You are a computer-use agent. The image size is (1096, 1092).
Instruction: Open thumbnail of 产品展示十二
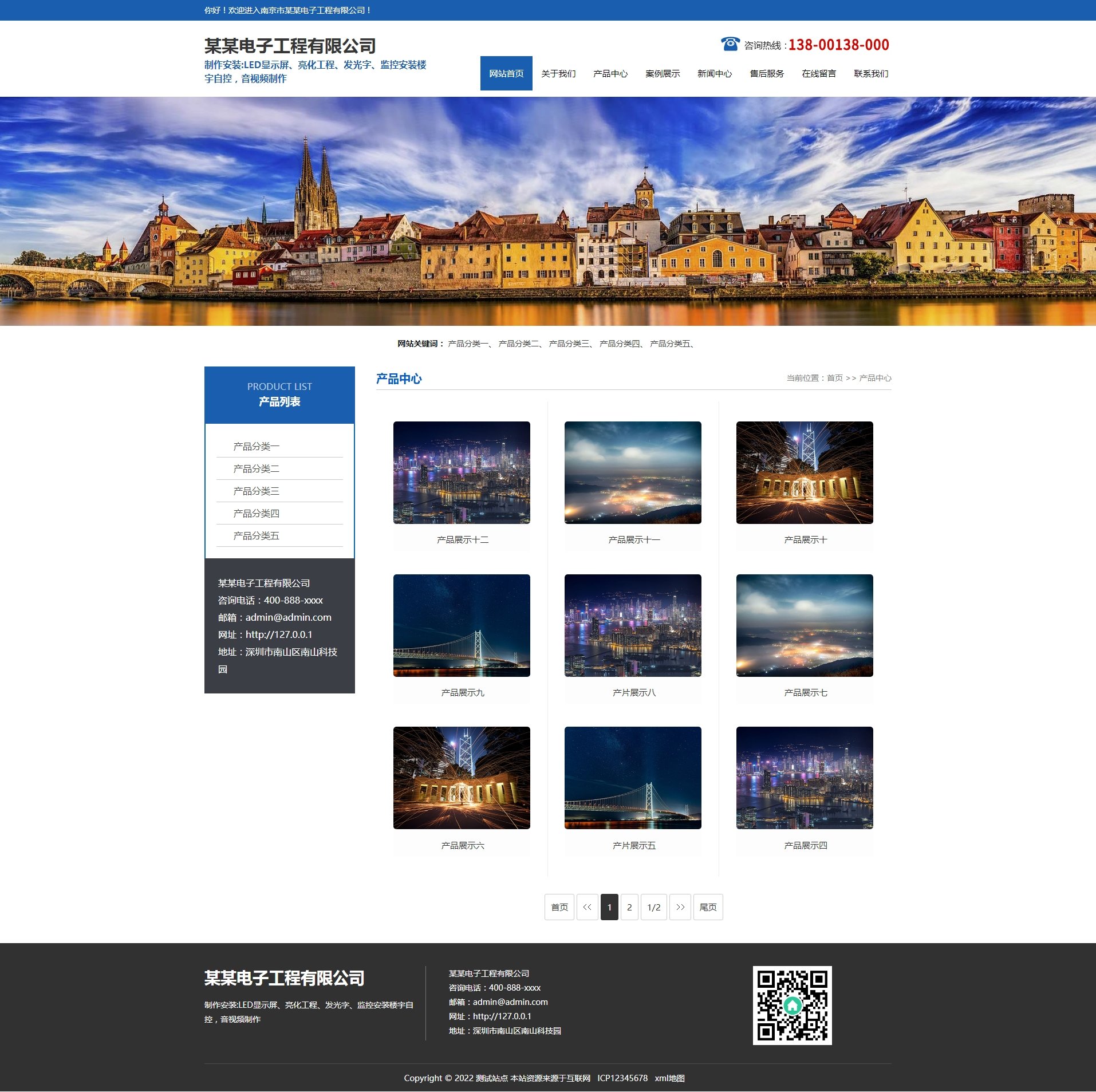(462, 472)
